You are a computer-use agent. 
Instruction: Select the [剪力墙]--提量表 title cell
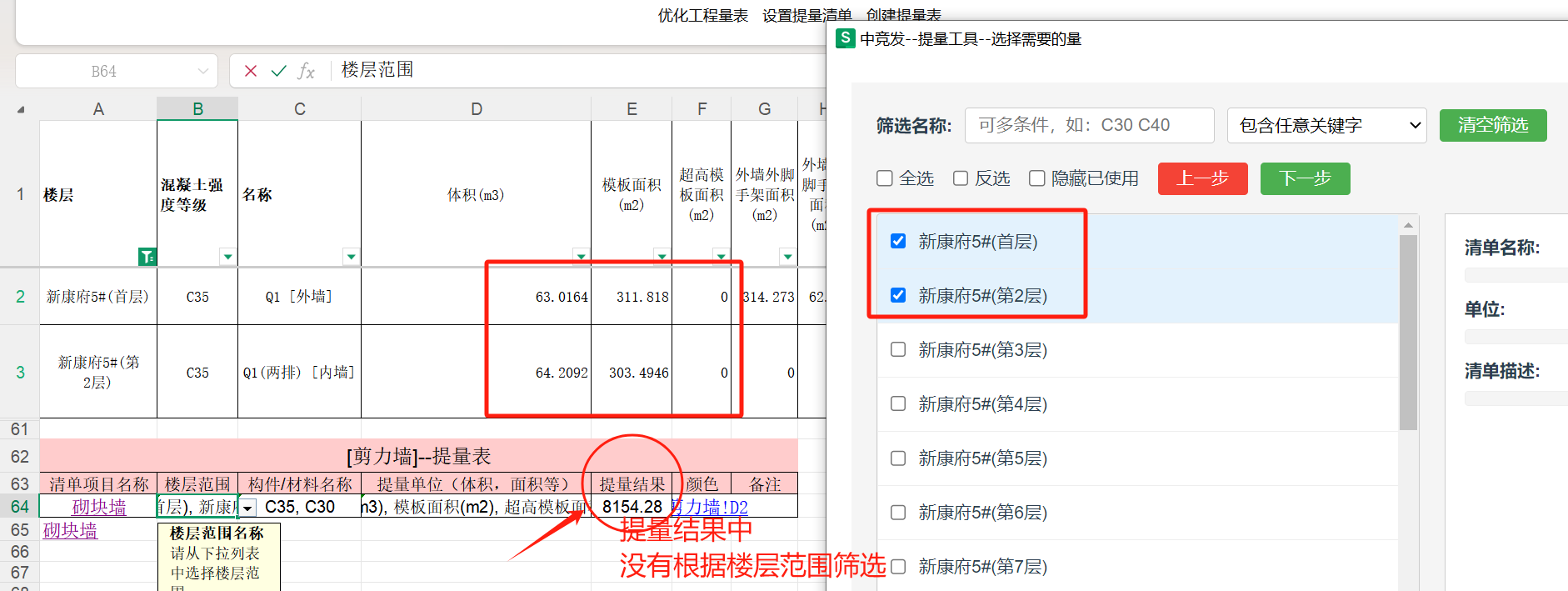point(419,456)
